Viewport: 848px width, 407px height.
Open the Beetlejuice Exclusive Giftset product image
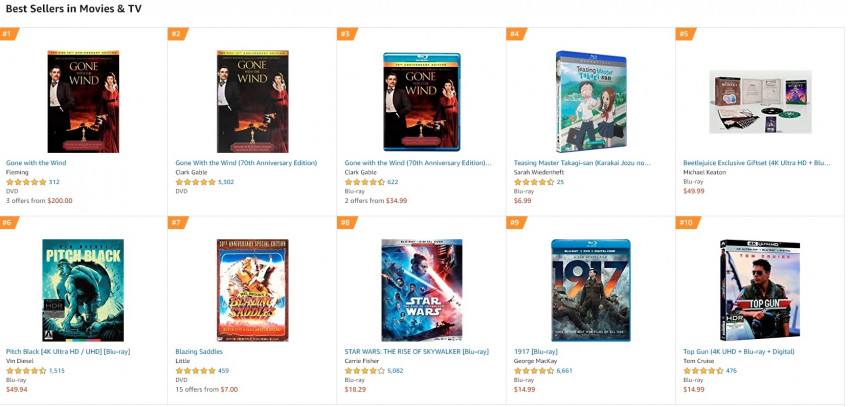(x=760, y=102)
